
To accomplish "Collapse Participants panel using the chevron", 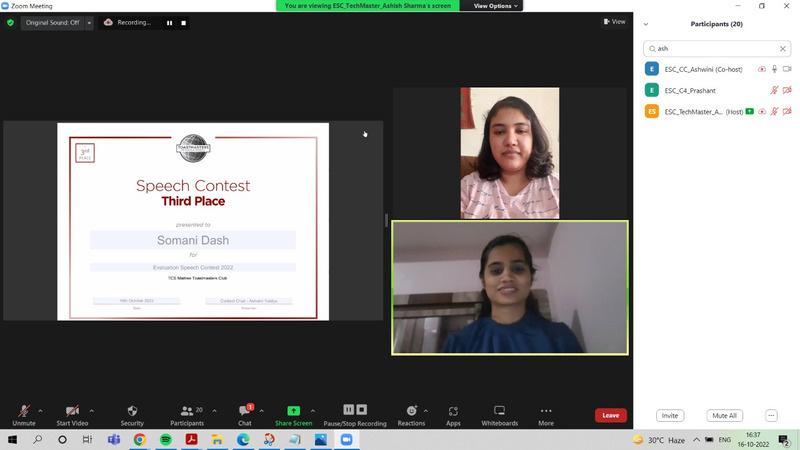I will [x=646, y=24].
